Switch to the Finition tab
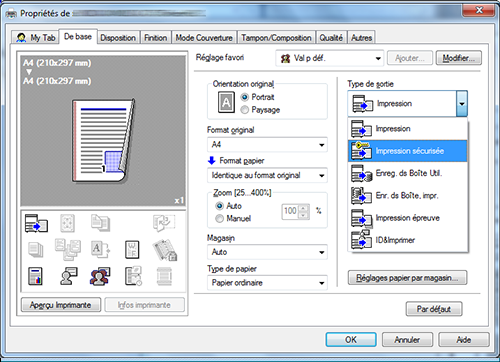Viewport: 500px width, 362px height. pos(156,38)
